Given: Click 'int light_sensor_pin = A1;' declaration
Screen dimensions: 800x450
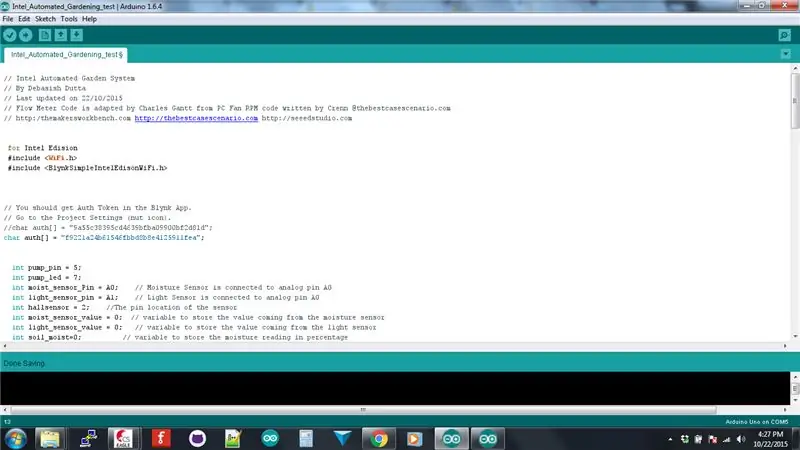Looking at the screenshot, I should (65, 297).
